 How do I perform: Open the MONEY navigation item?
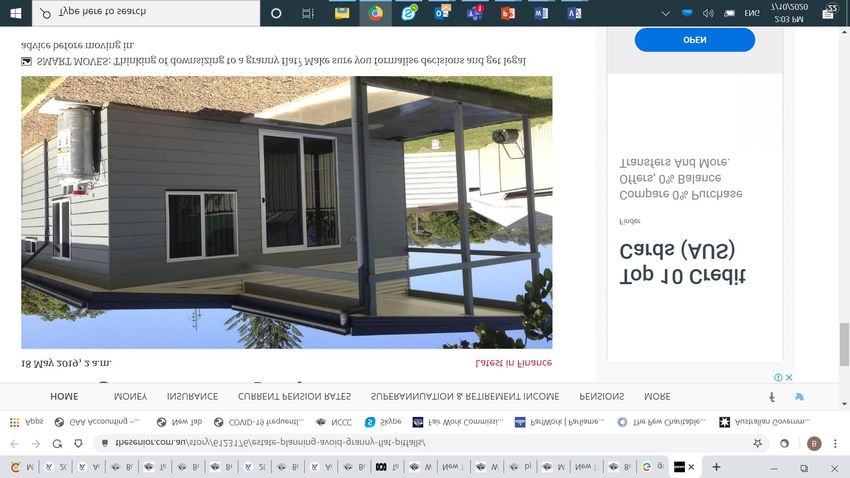[130, 397]
